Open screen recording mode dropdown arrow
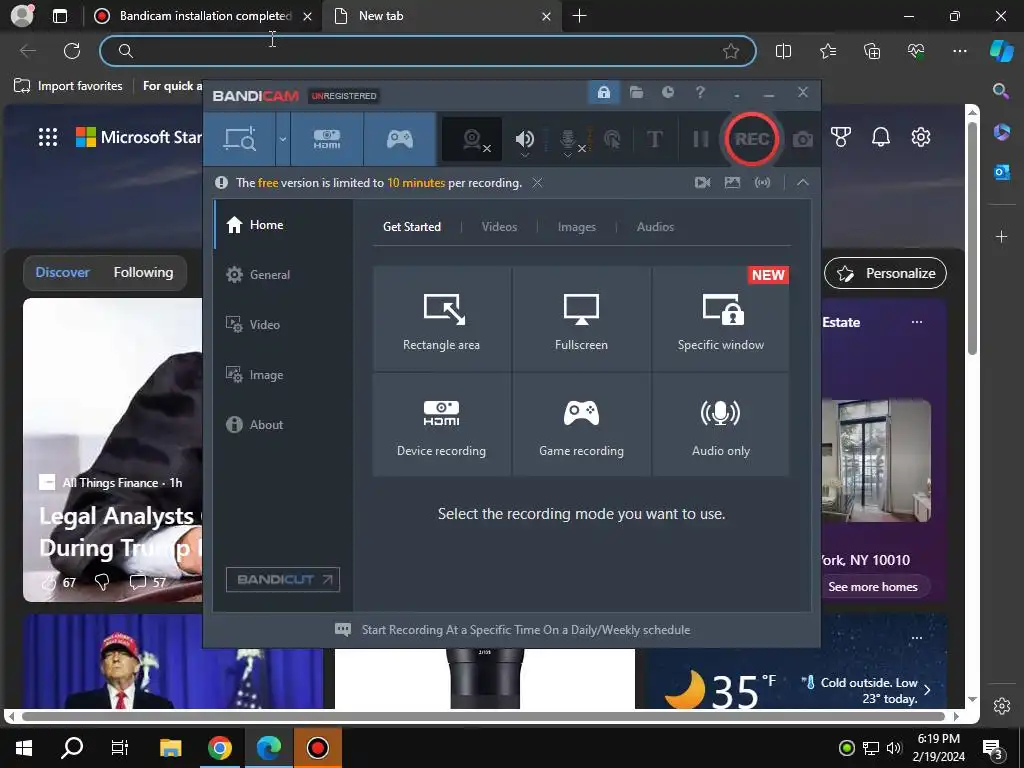This screenshot has height=768, width=1024. coord(283,139)
